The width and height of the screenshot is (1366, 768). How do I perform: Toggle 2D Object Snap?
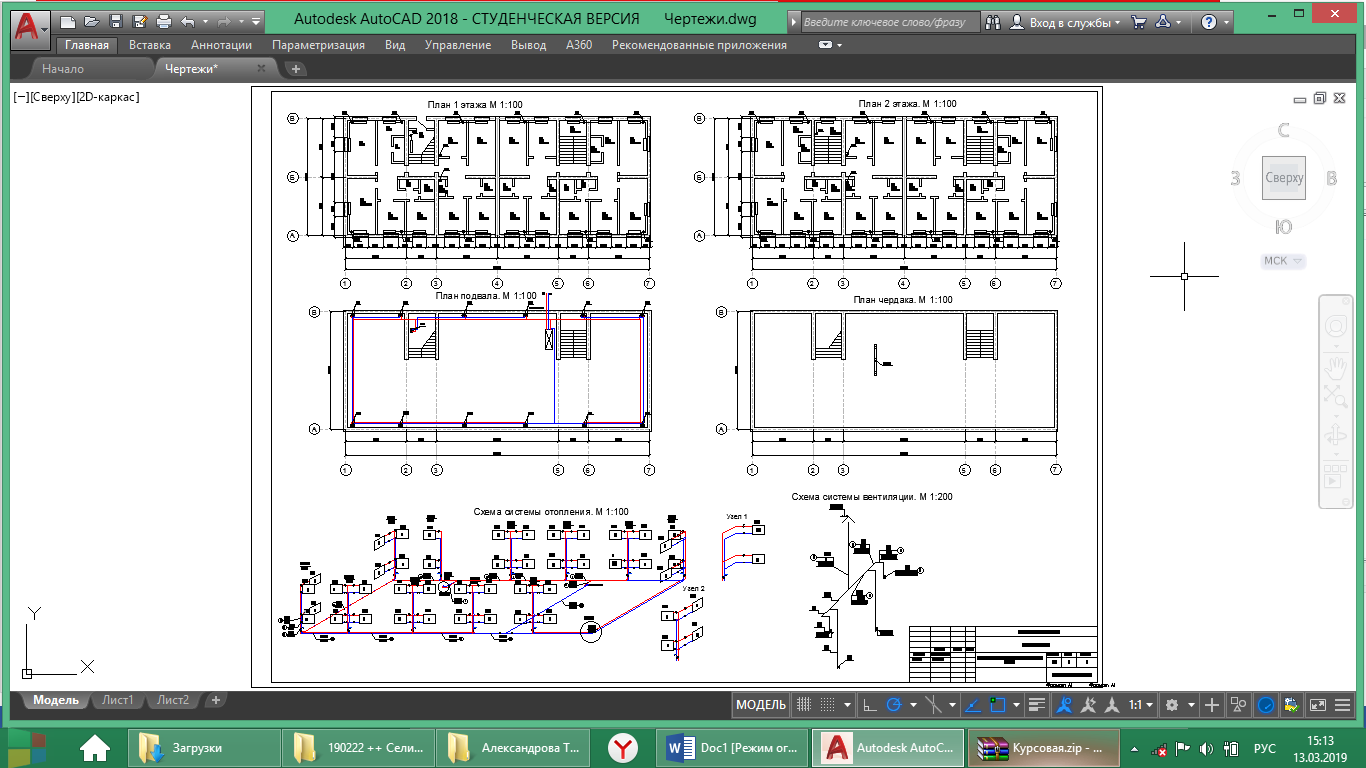coord(997,705)
